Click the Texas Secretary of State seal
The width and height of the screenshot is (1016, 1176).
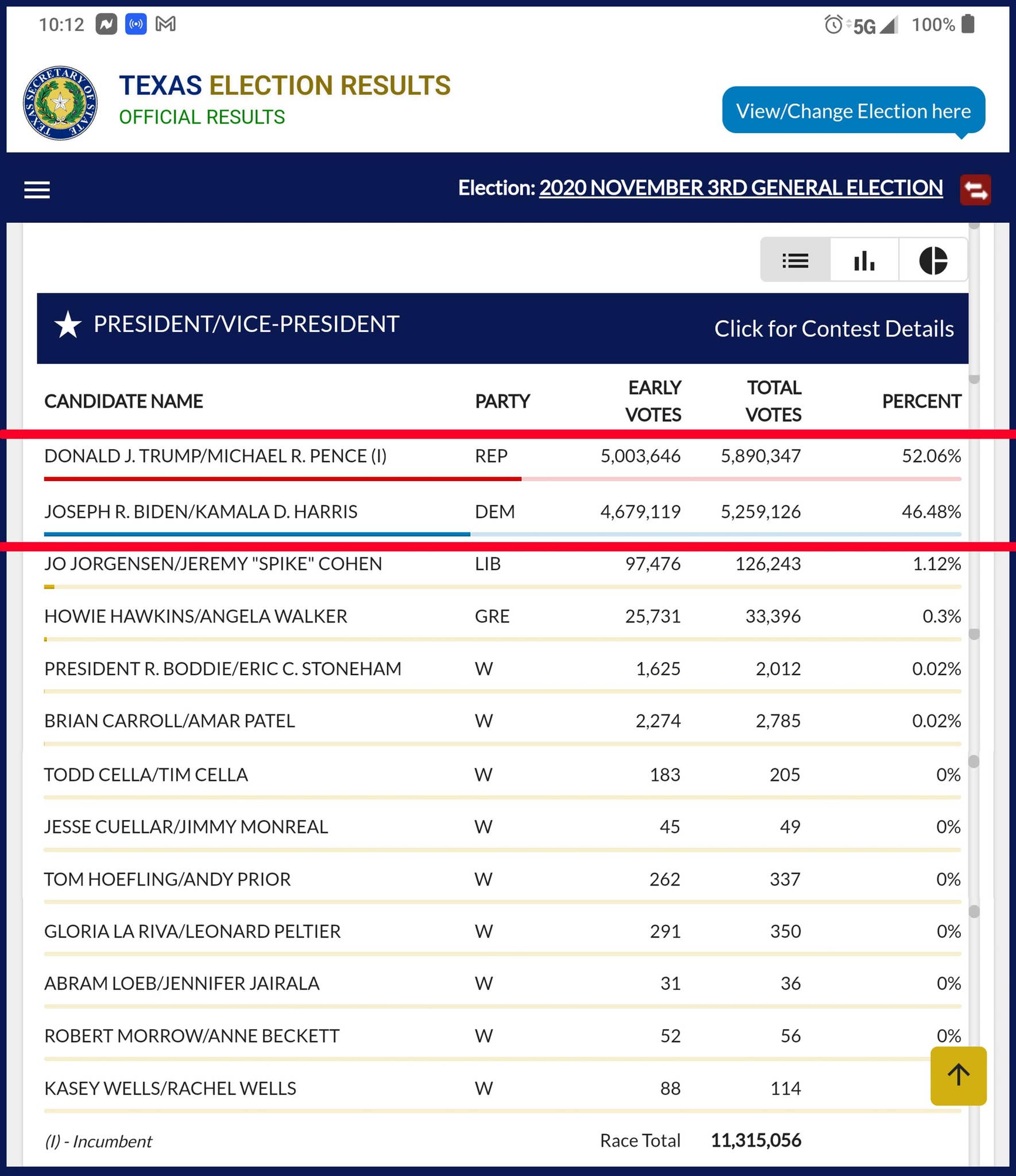(60, 103)
